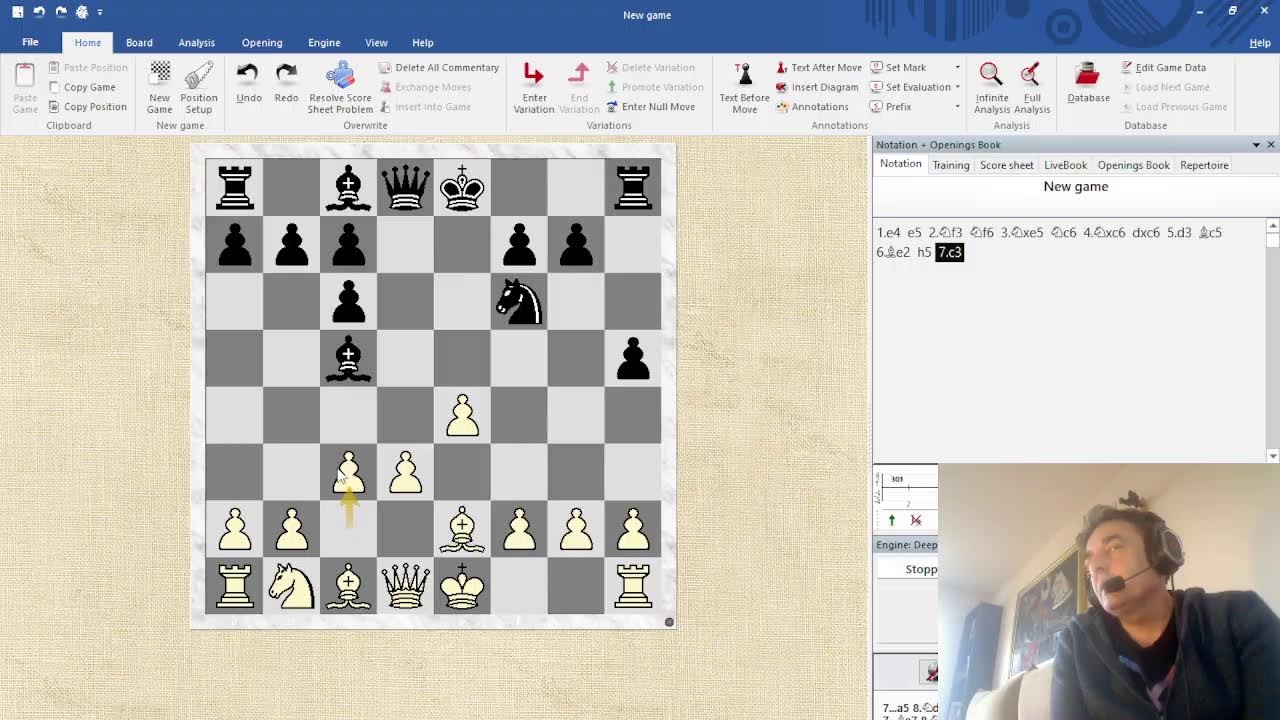The width and height of the screenshot is (1280, 720).
Task: Expand the Set Evaluation dropdown arrow
Action: pos(957,87)
